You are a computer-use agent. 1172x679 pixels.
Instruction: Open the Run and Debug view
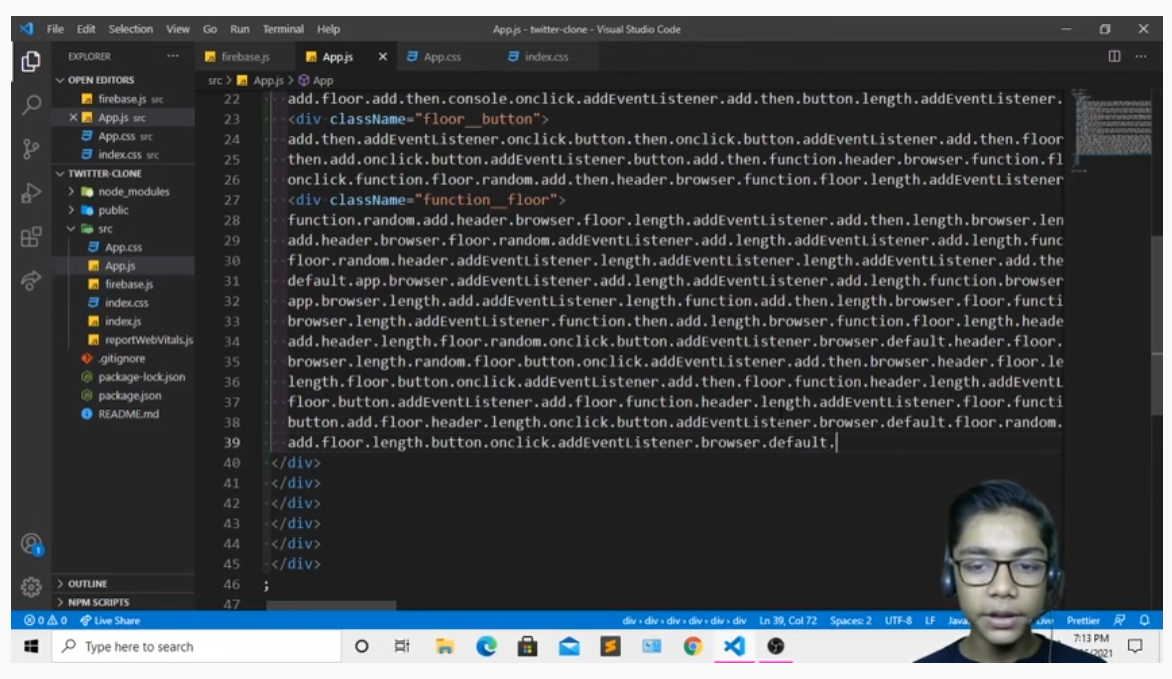coord(31,193)
